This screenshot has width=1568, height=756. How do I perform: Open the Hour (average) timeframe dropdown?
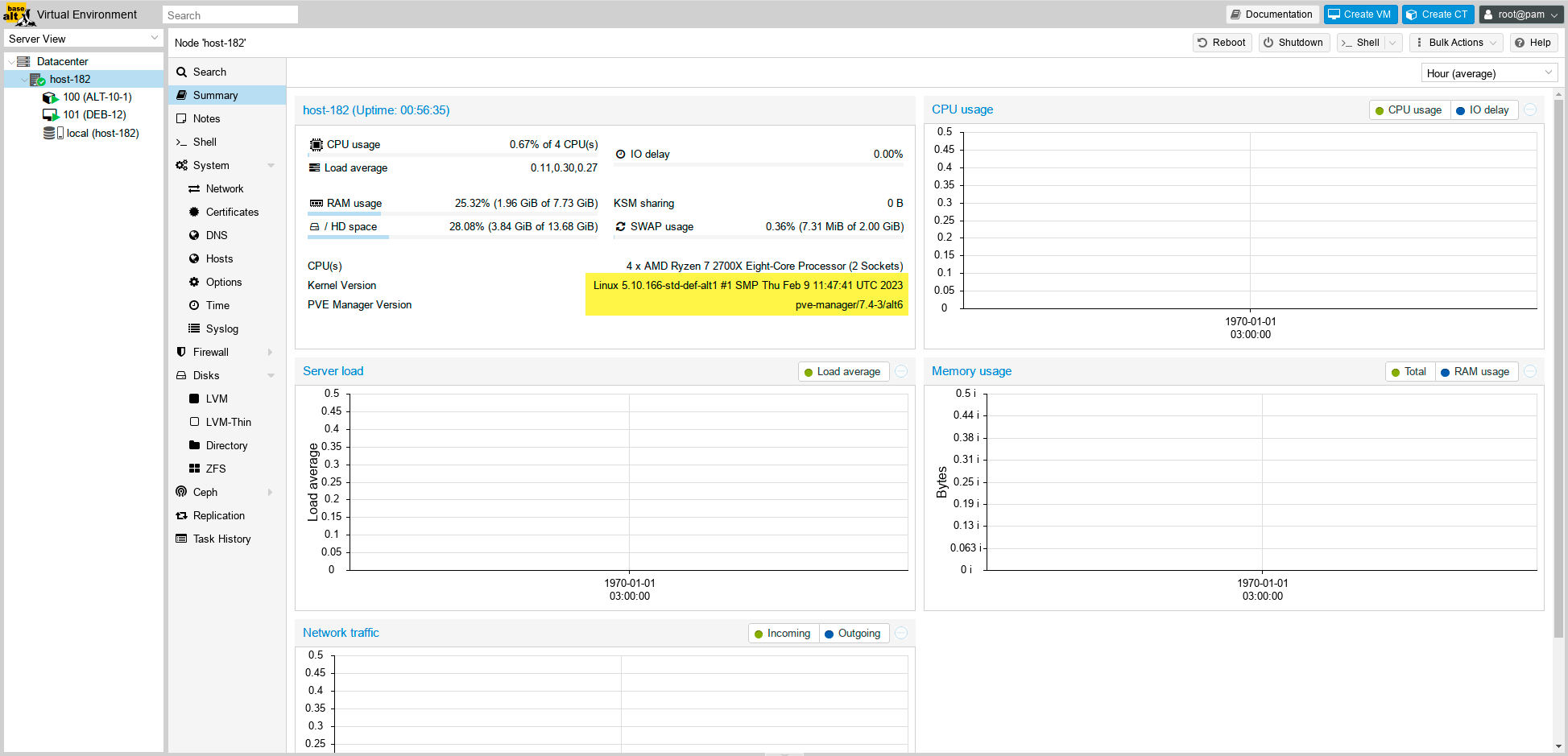pyautogui.click(x=1488, y=73)
